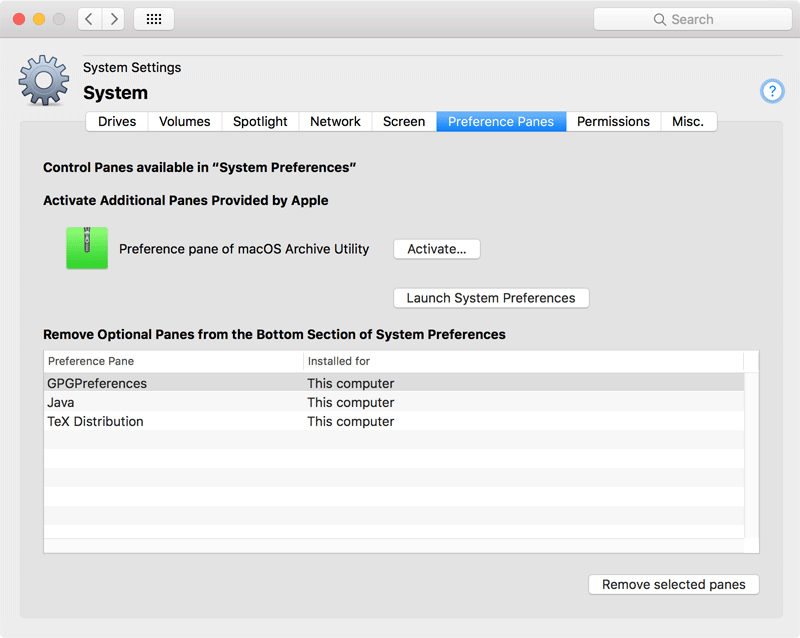Select the GPGPreferences row
This screenshot has height=638, width=800.
click(x=394, y=383)
